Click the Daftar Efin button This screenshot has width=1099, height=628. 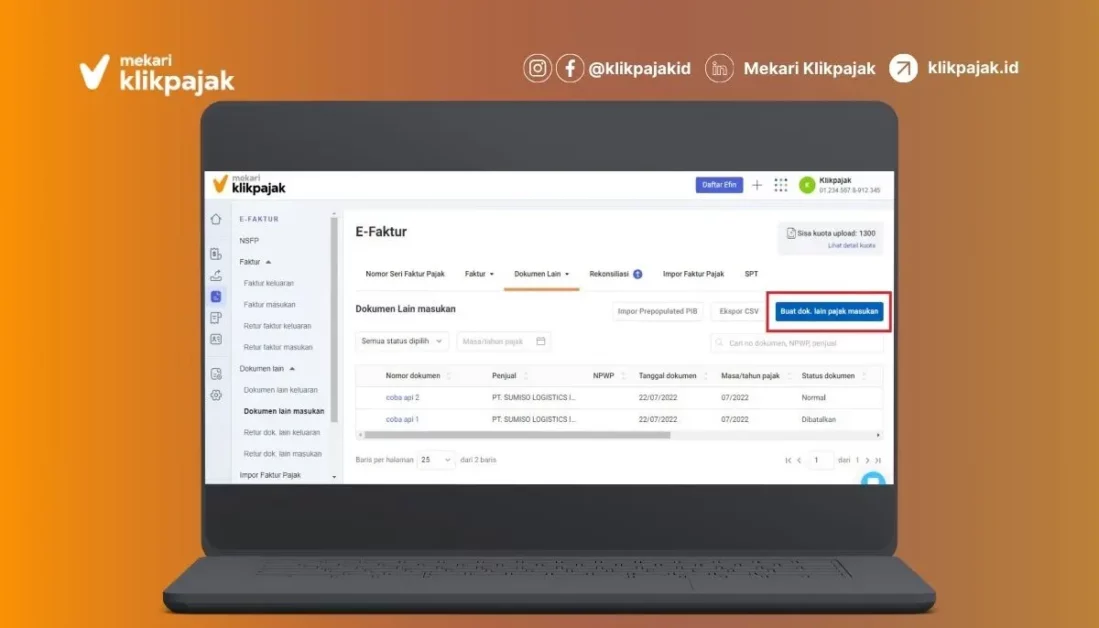pyautogui.click(x=719, y=185)
